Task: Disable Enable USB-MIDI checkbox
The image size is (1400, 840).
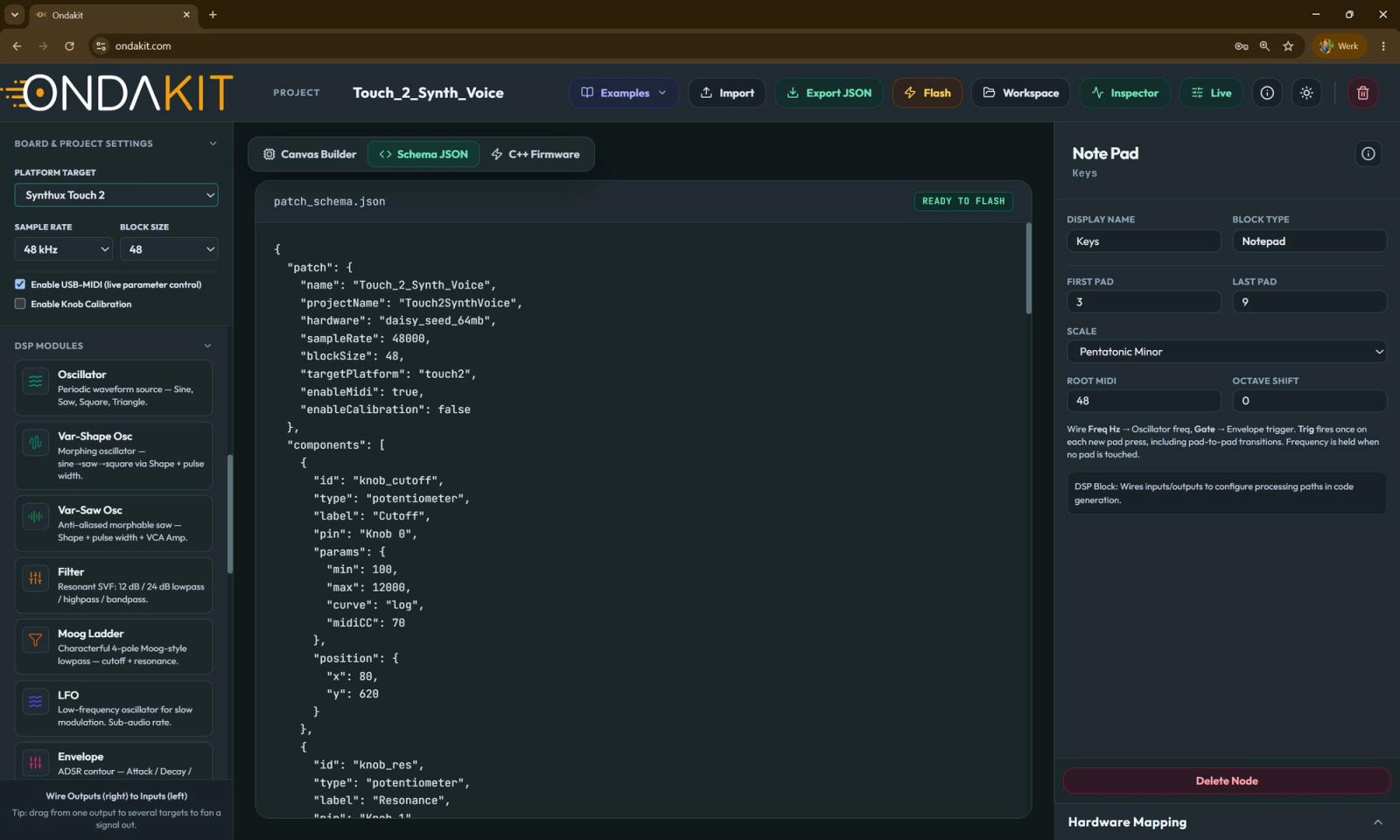Action: coord(20,284)
